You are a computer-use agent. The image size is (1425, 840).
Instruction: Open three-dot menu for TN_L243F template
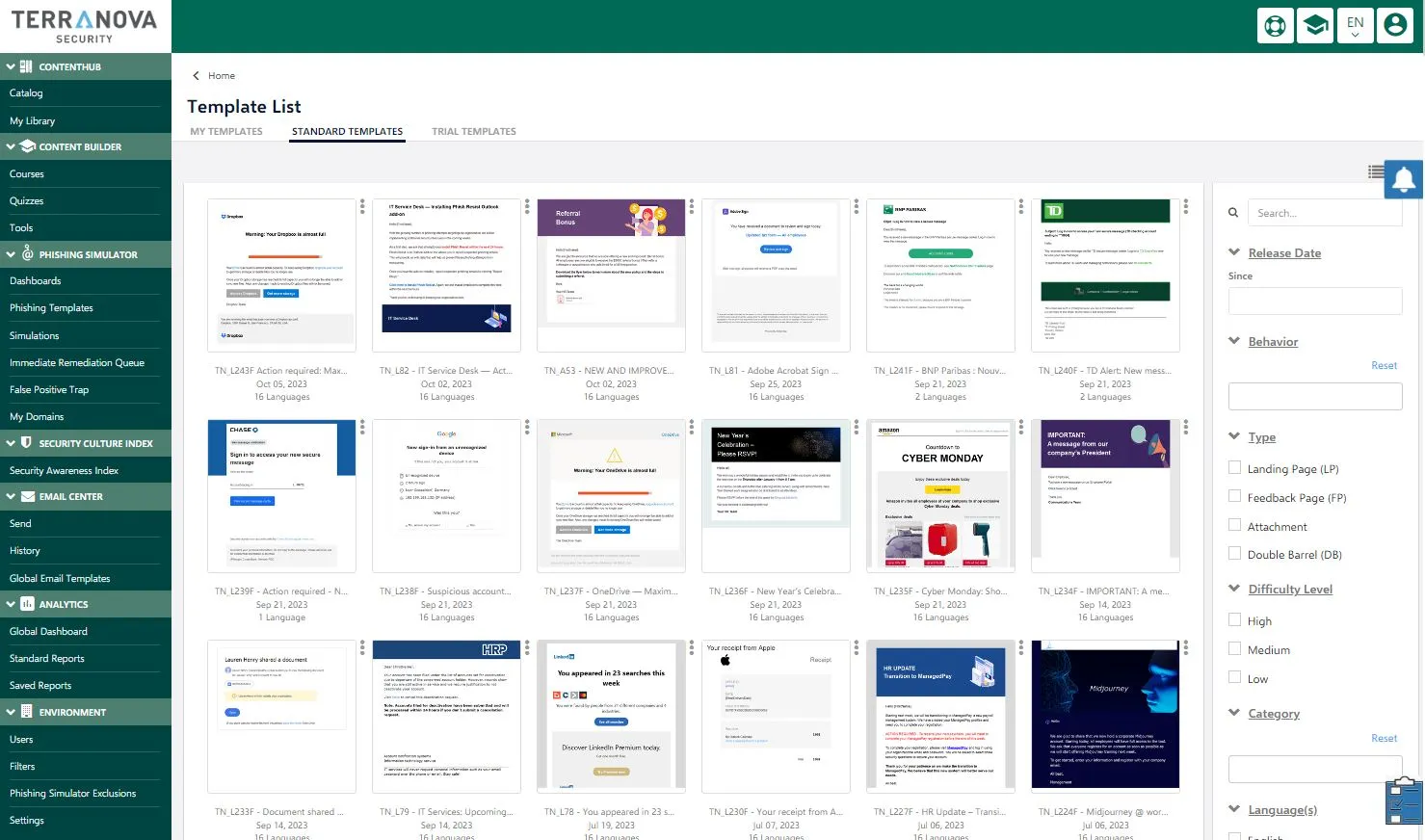362,206
